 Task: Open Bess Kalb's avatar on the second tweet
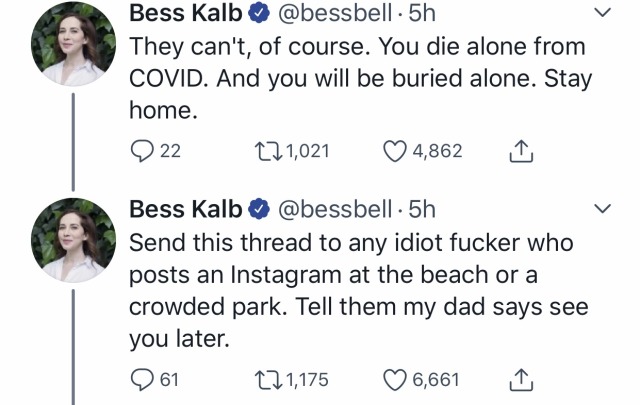click(73, 240)
